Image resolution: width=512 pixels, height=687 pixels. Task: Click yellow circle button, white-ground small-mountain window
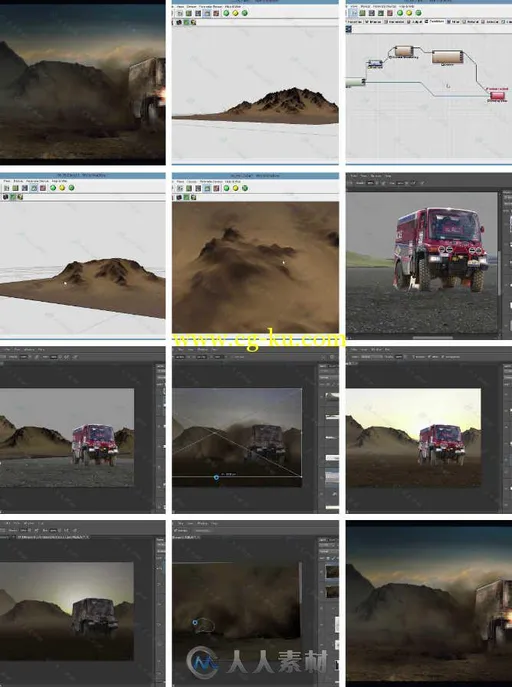(x=235, y=13)
